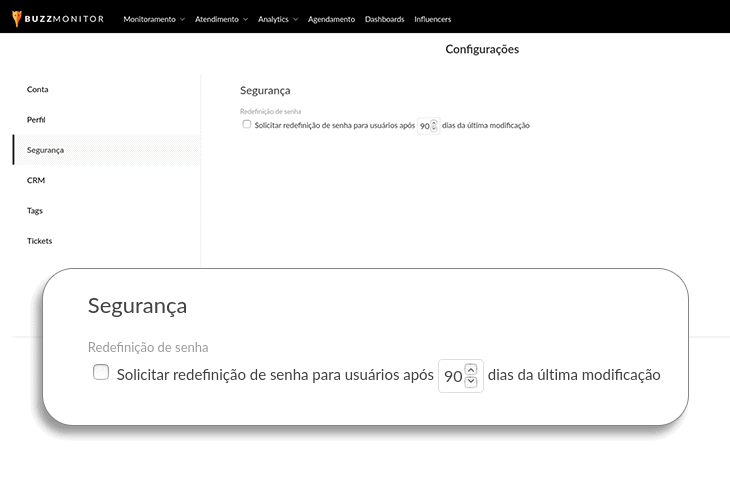Image resolution: width=730 pixels, height=480 pixels.
Task: Open the Monitoramento dropdown menu
Action: (x=153, y=19)
